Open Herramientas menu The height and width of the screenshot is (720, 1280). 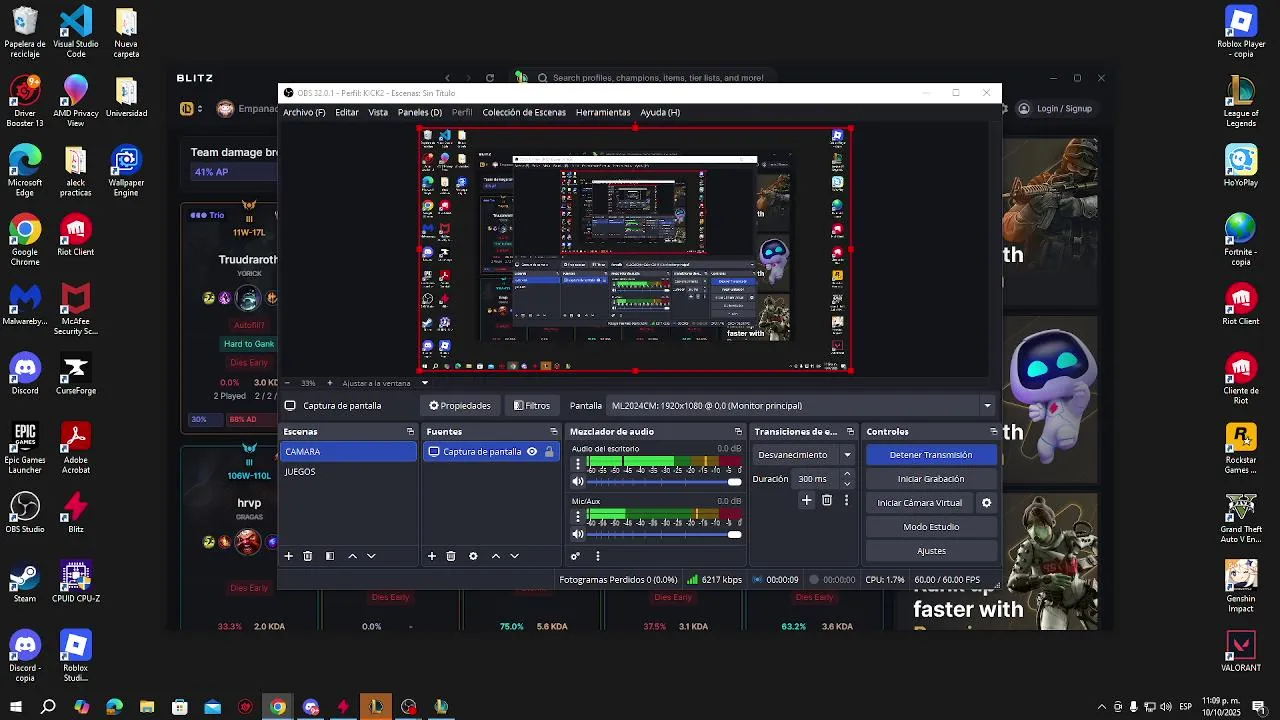click(603, 112)
